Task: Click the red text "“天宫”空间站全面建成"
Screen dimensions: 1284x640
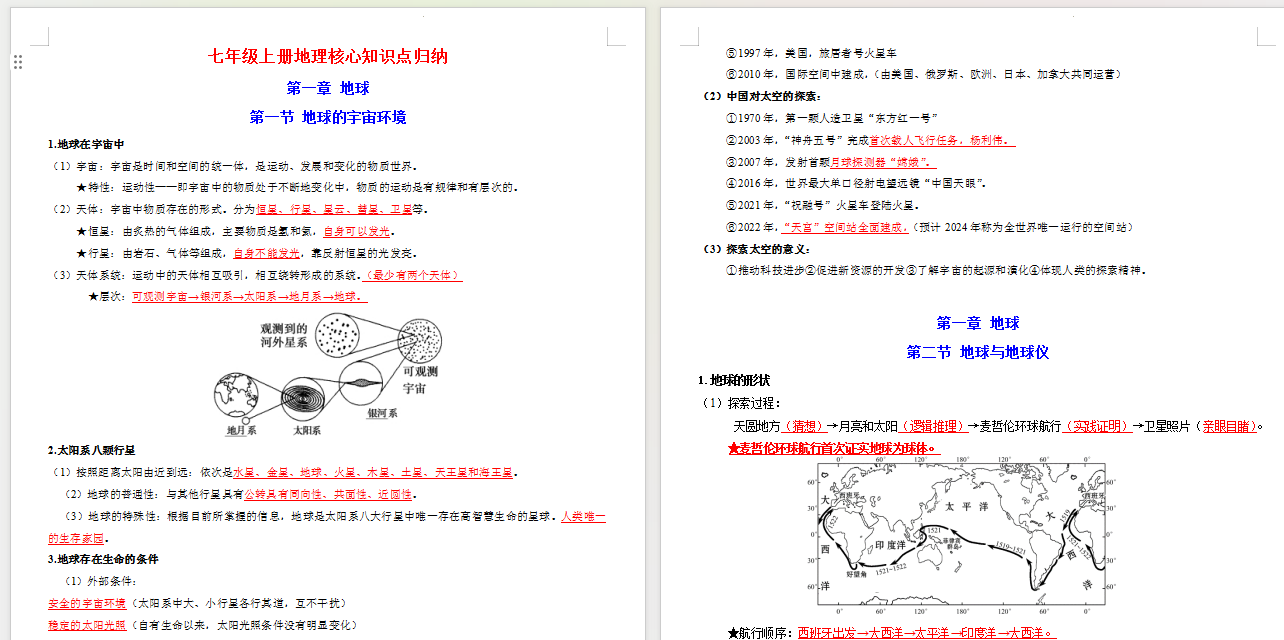Action: (843, 228)
